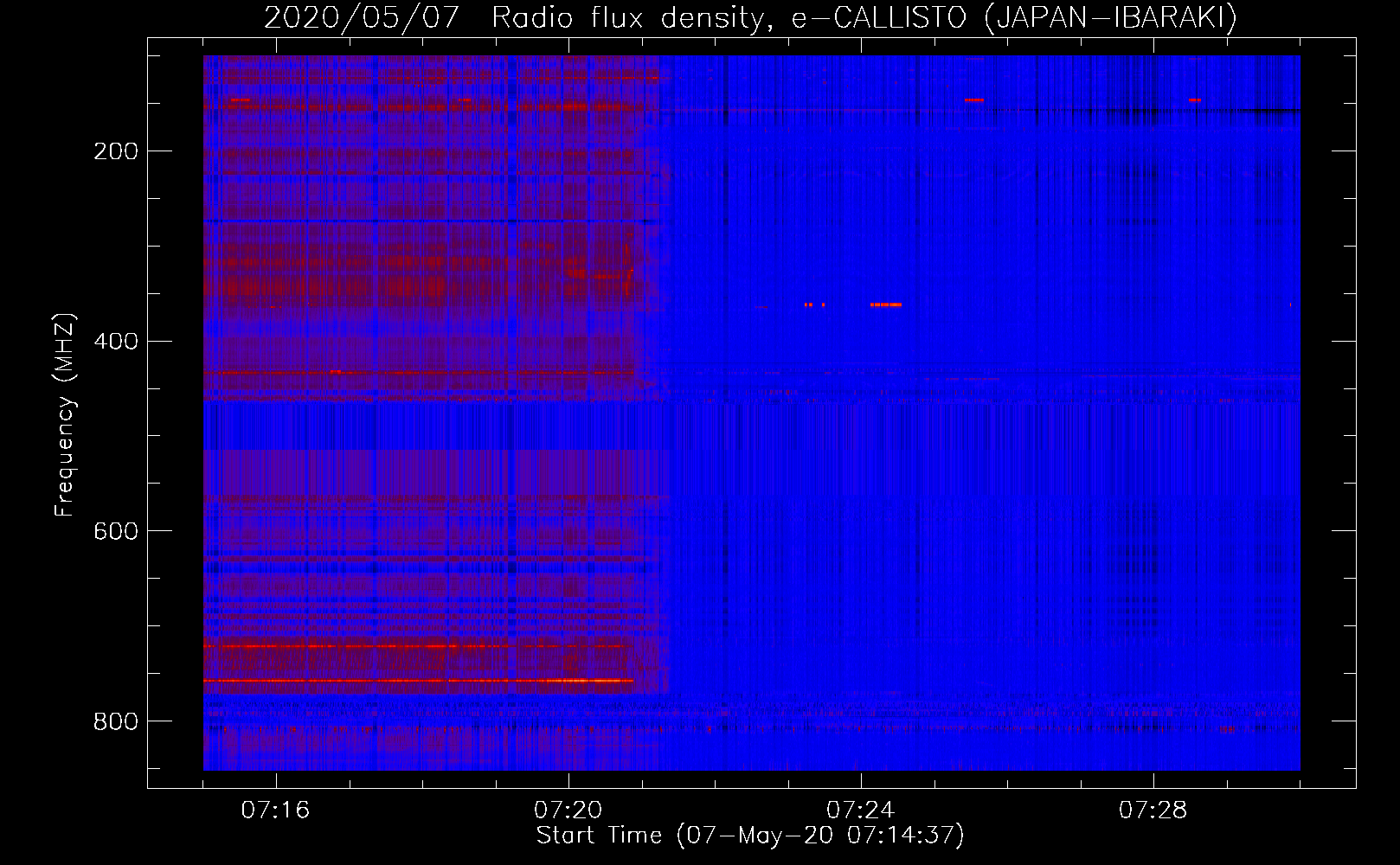Click the plot title "2020/05/07 Radio flux density, e-CALLISTO (JAPAN-IBARAKI)"
This screenshot has width=1400, height=865.
750,17
